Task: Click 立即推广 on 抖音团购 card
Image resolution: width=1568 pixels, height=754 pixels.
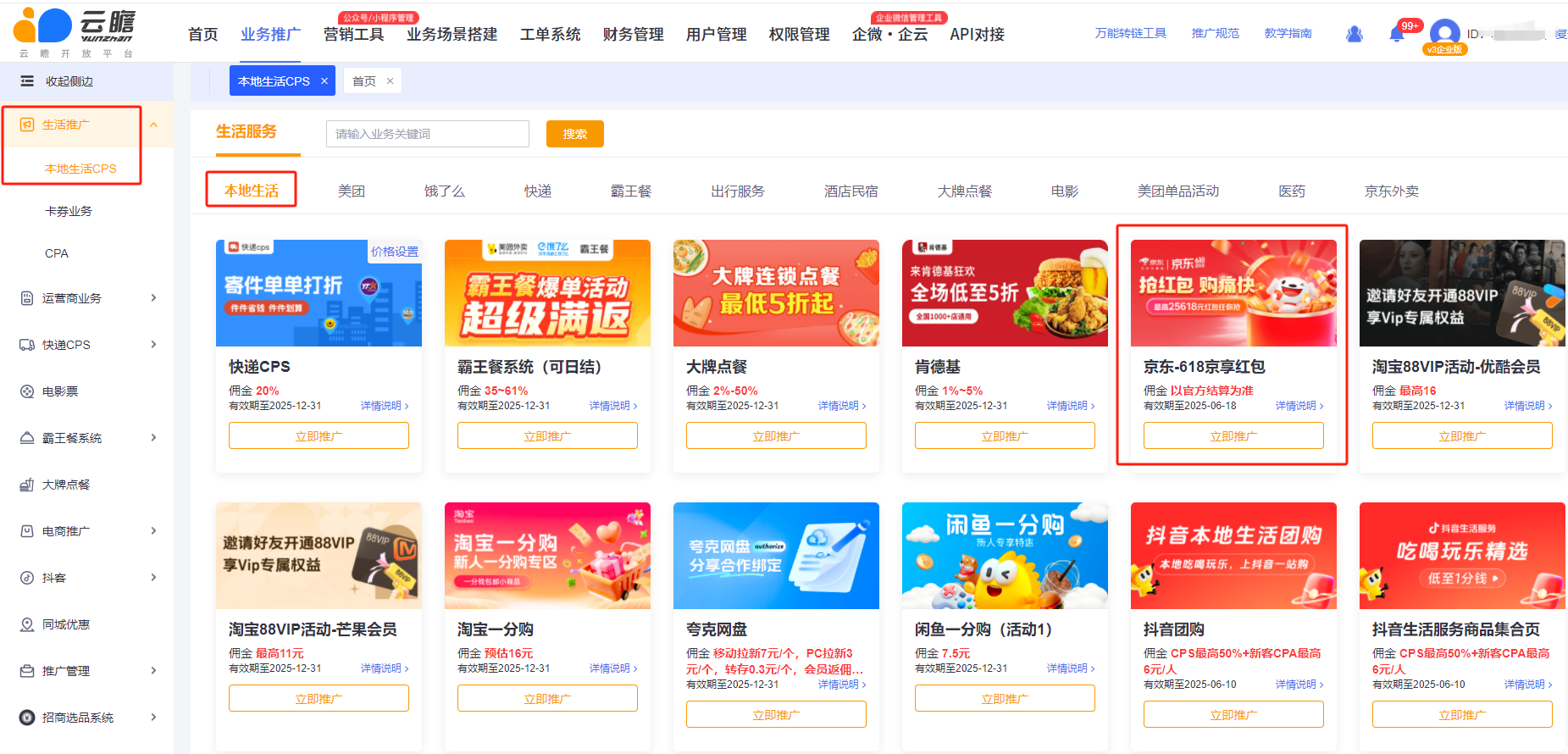Action: point(1233,715)
